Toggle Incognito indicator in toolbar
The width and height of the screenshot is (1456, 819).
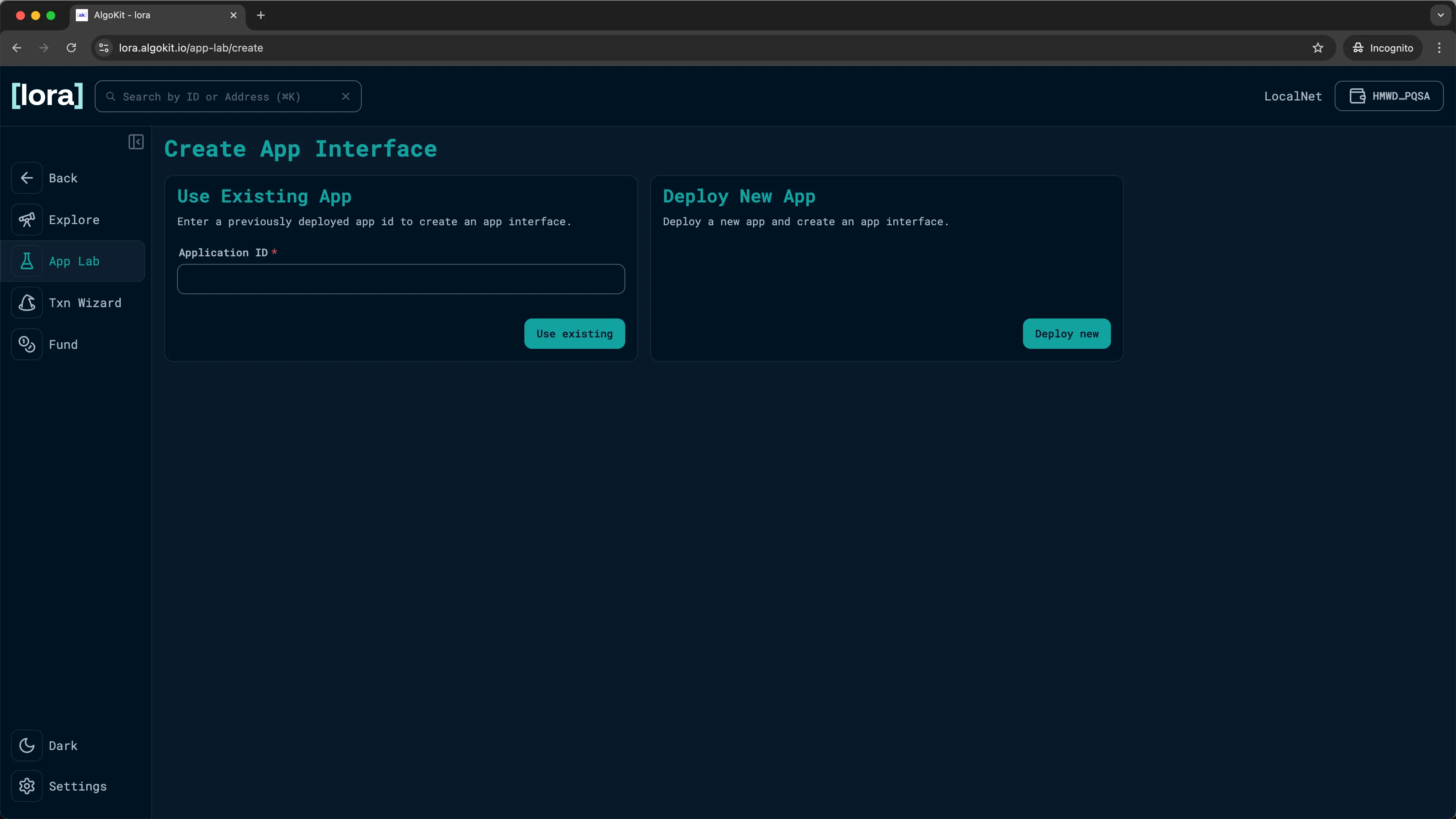click(x=1382, y=47)
